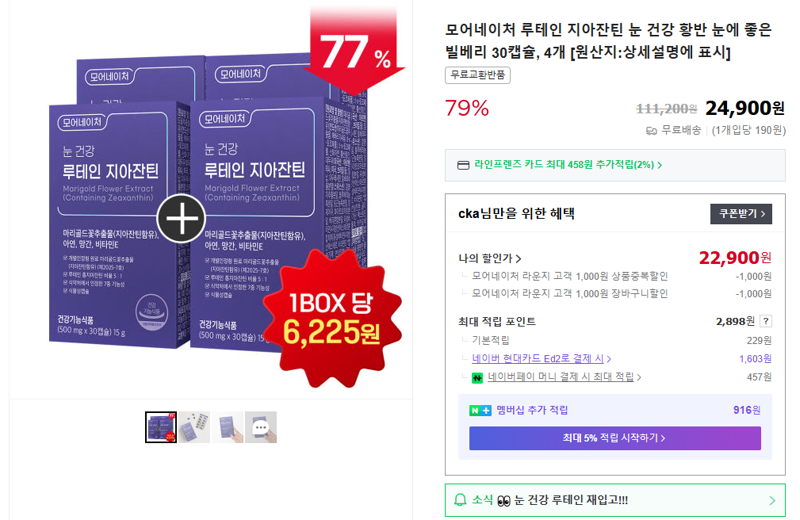Select the third thumbnail with hand holding box
Image resolution: width=800 pixels, height=520 pixels.
pos(228,427)
